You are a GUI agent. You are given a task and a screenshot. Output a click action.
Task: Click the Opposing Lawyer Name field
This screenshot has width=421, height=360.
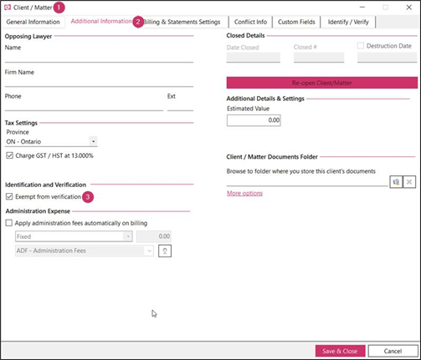click(99, 57)
